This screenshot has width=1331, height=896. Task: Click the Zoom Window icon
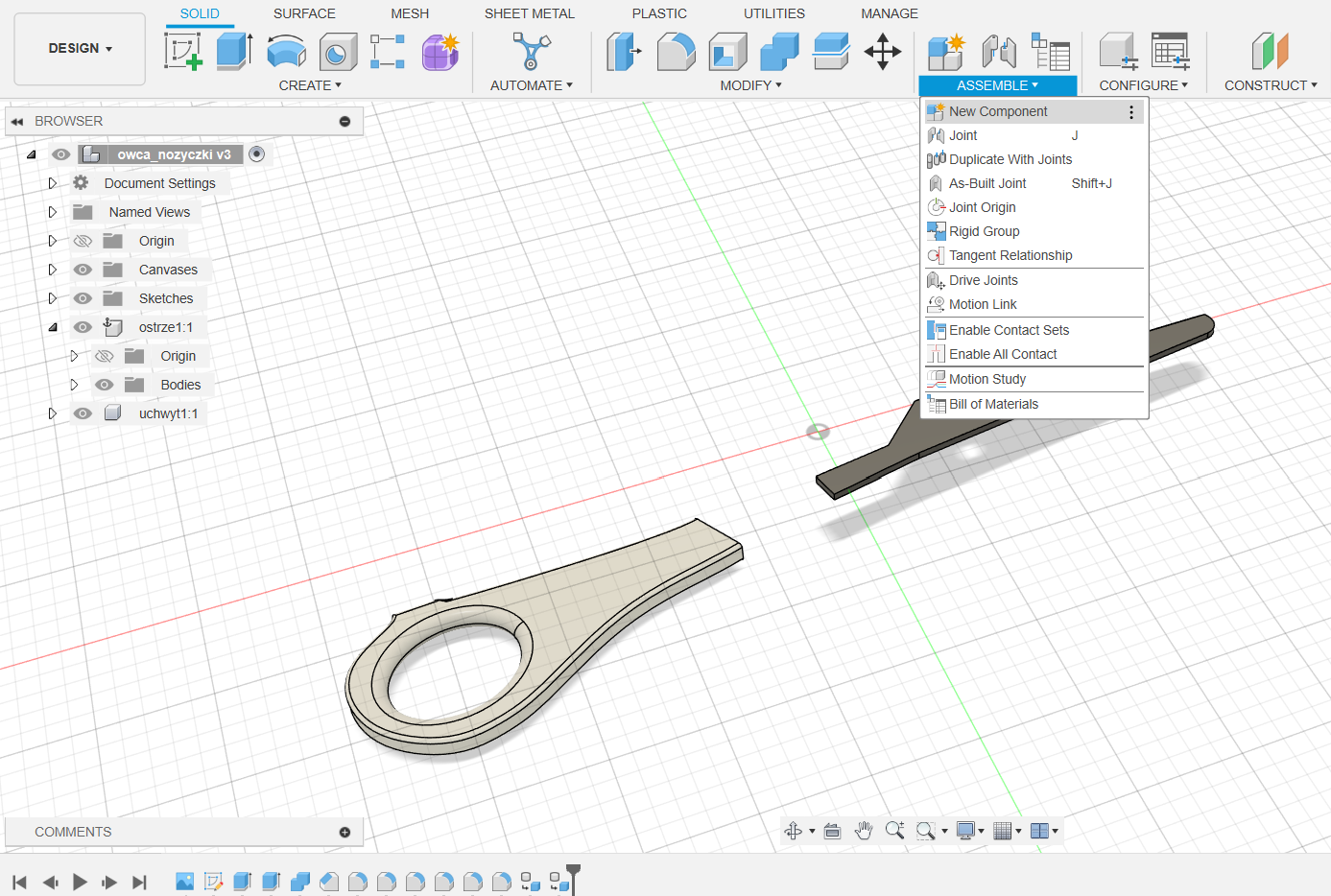pos(925,831)
